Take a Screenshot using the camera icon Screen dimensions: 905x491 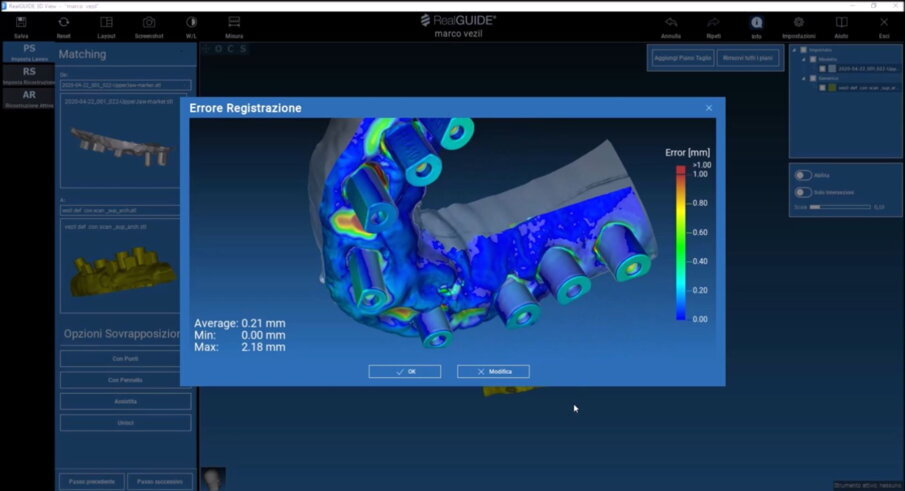click(149, 23)
